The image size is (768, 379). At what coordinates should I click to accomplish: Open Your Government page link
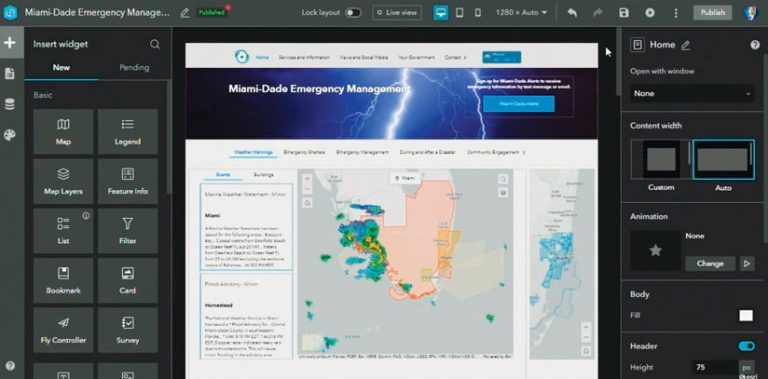coord(416,57)
